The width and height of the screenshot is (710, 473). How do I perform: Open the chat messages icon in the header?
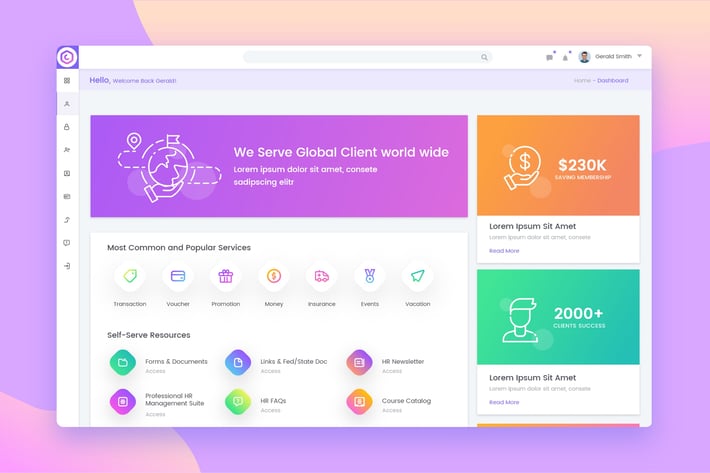[x=549, y=57]
